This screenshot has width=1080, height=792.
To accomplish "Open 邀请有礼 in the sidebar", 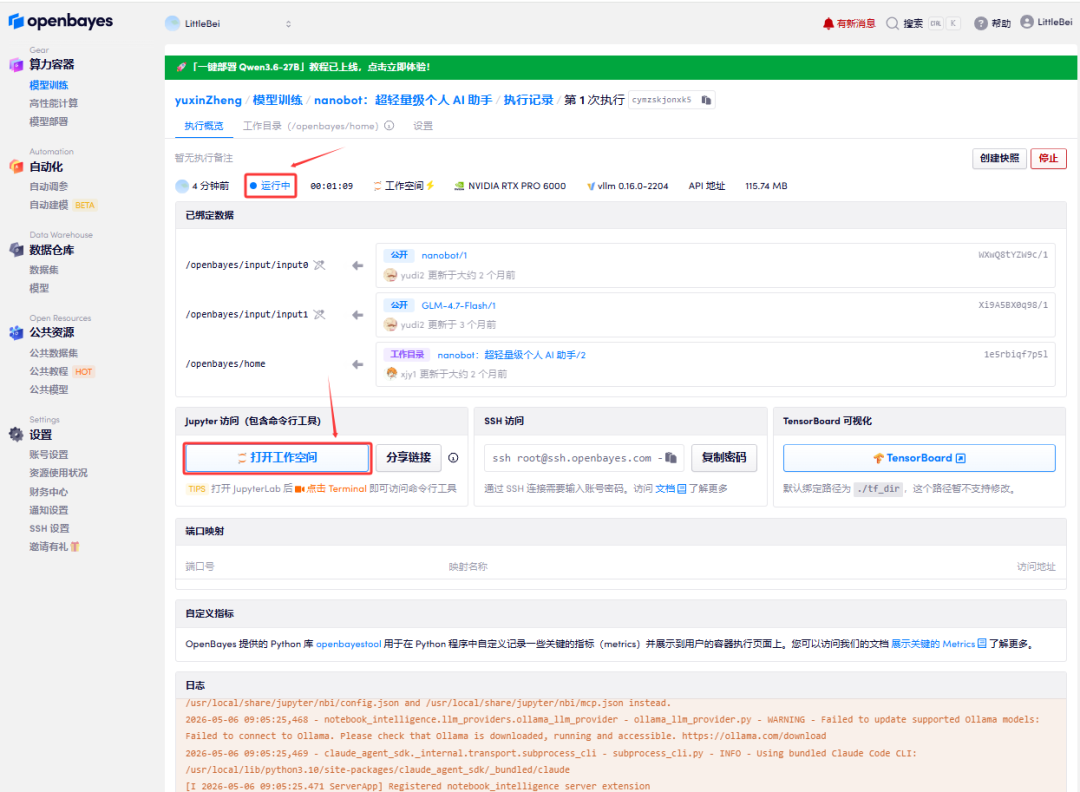I will (54, 547).
